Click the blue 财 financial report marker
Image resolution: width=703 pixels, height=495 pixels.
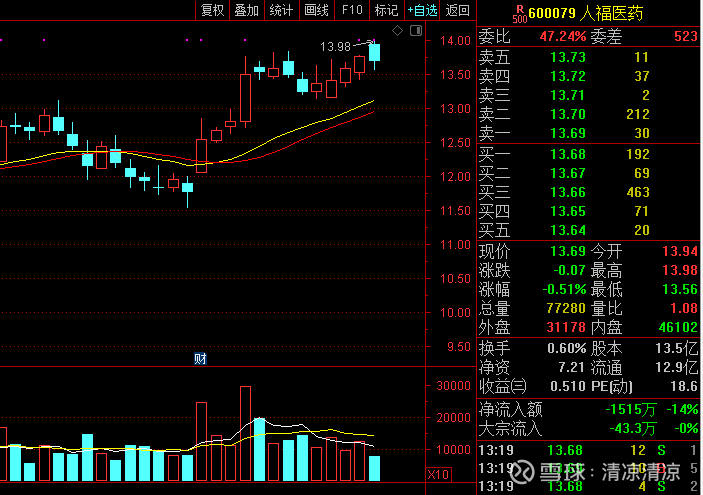coord(200,358)
